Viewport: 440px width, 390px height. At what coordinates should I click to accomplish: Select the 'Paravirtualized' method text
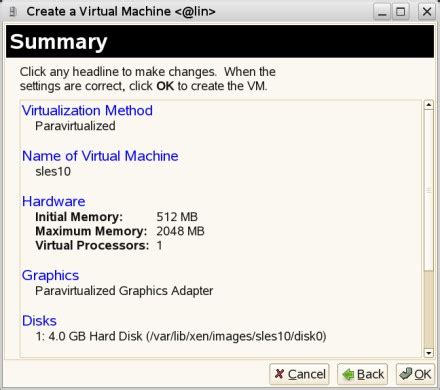pos(75,126)
